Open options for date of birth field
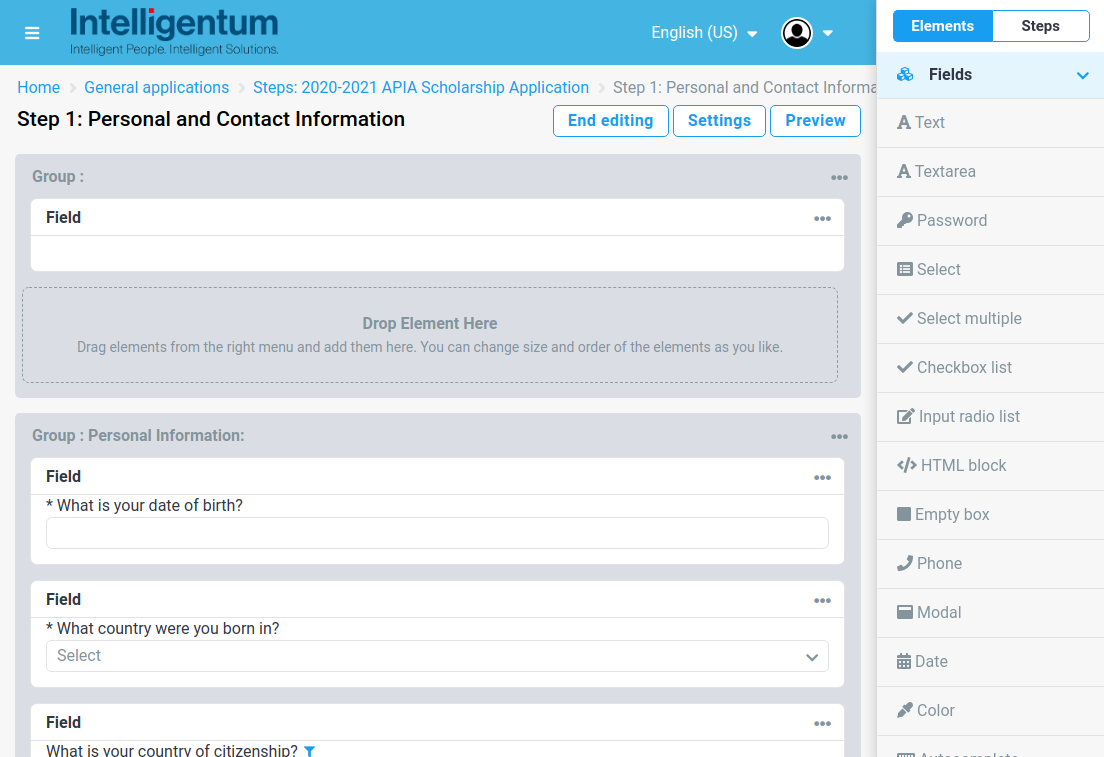 click(x=822, y=477)
